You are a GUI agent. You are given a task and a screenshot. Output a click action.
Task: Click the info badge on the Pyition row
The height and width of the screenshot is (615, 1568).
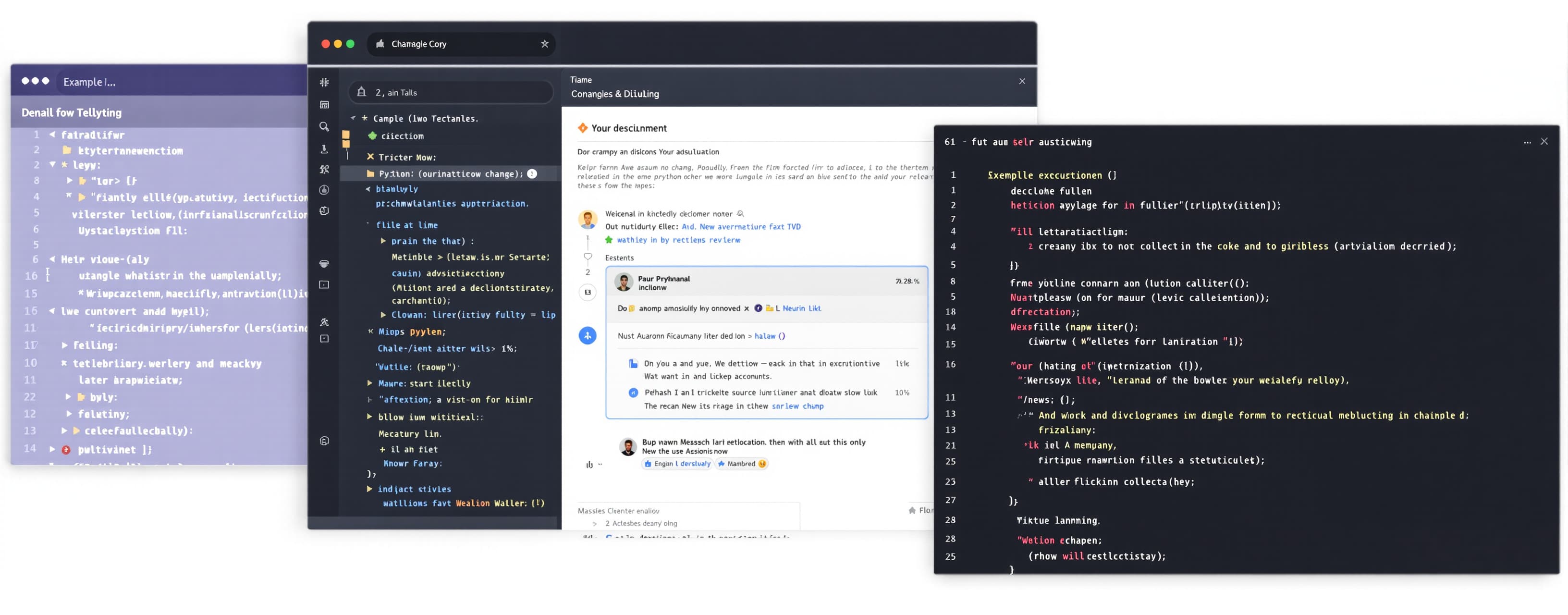click(532, 173)
